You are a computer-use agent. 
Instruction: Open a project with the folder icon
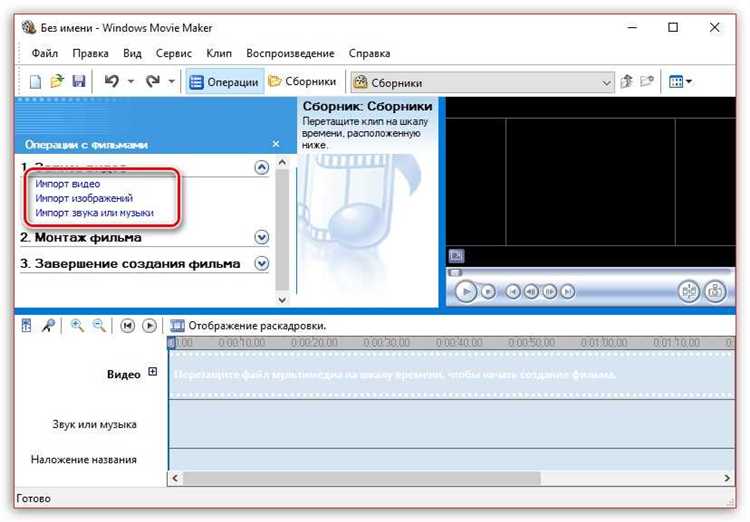pyautogui.click(x=57, y=81)
